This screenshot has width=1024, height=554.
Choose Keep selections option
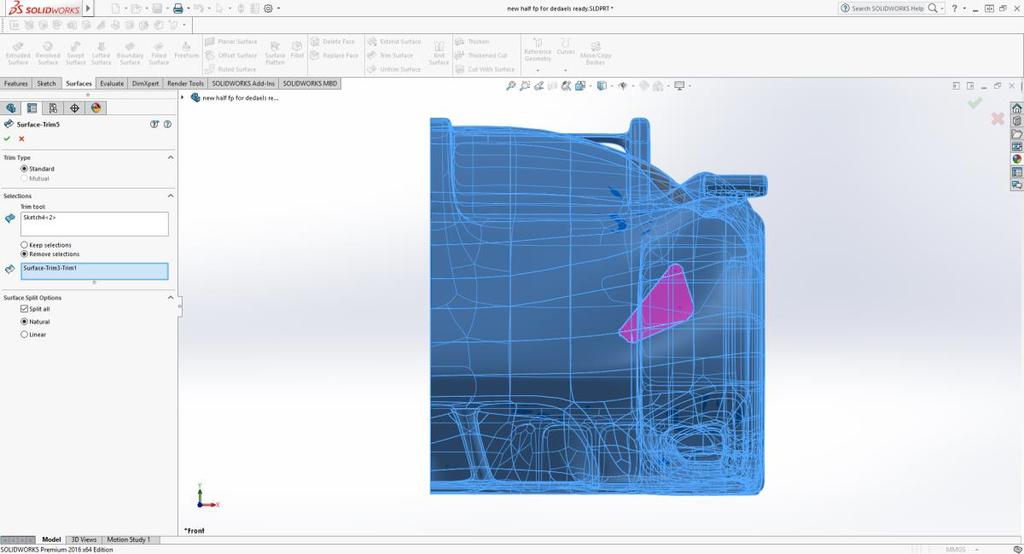(24, 245)
